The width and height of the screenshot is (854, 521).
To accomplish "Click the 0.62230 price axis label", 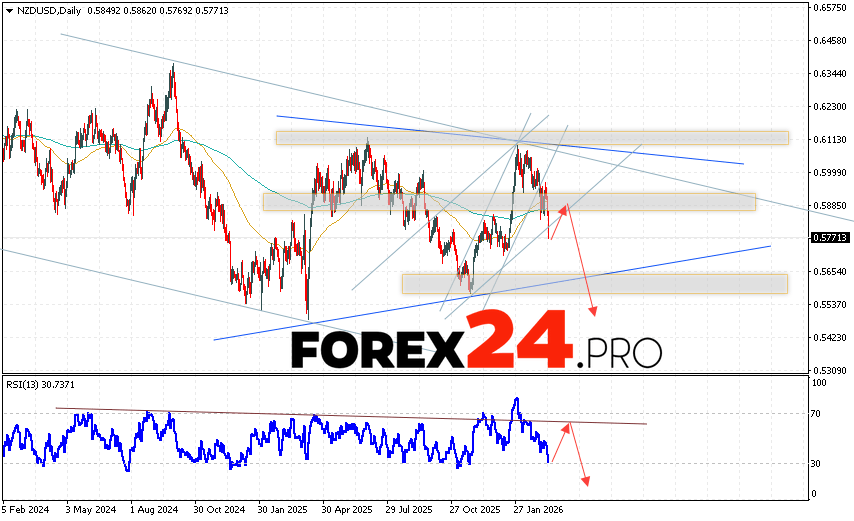I will point(832,106).
